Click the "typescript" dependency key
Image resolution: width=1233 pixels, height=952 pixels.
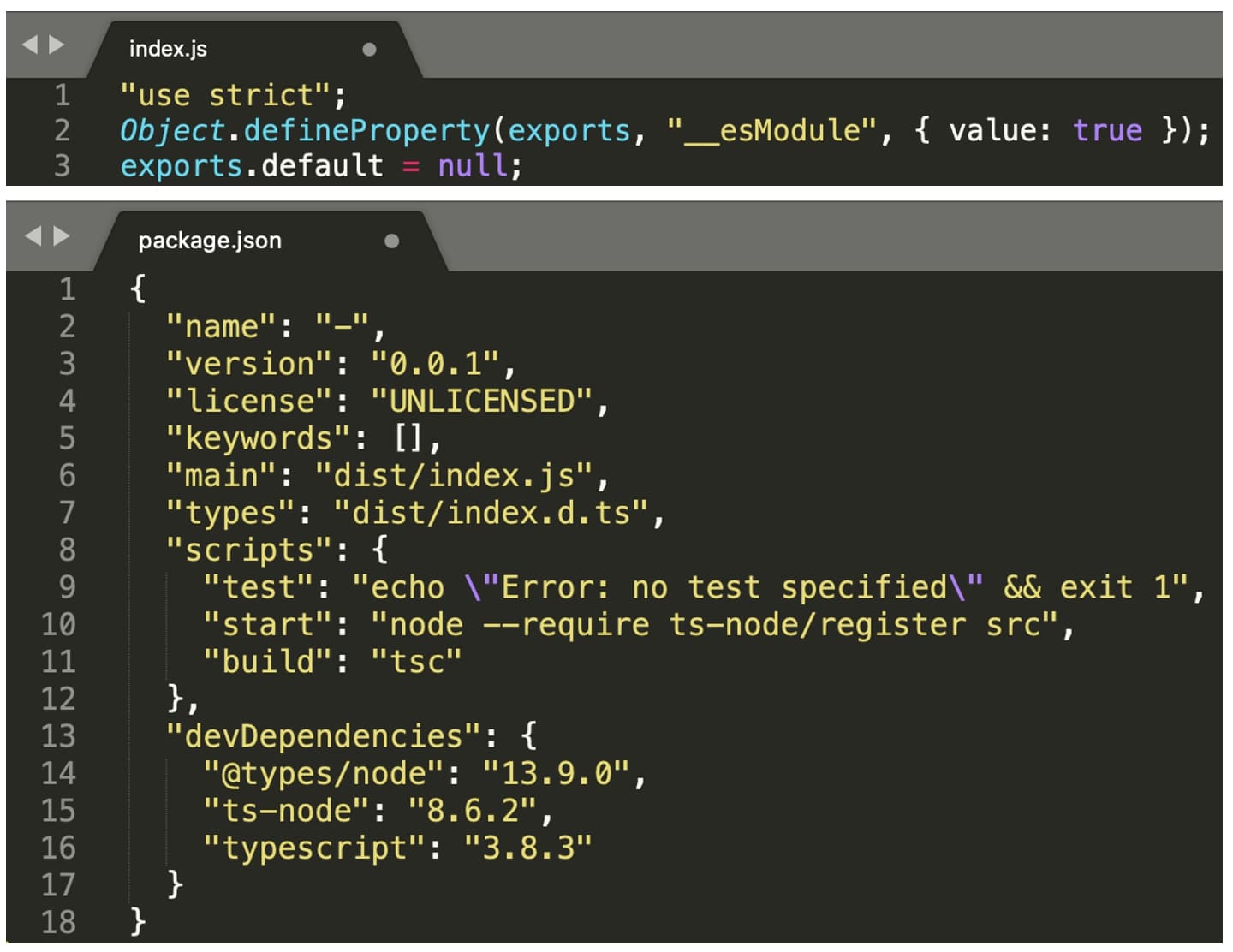coord(314,848)
